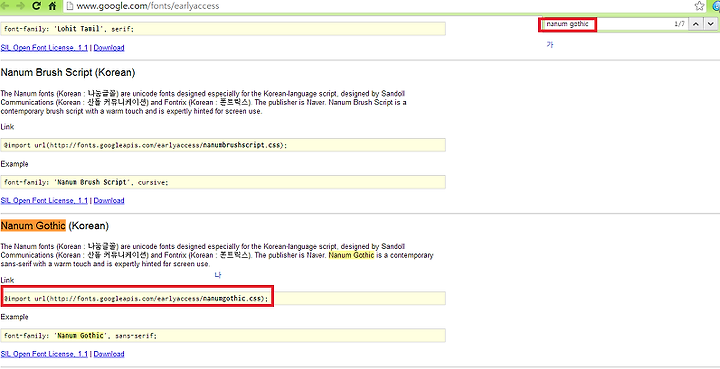The height and width of the screenshot is (369, 720).
Task: Open SIL Open Font License link under Lohit Tamil
Action: coord(44,48)
